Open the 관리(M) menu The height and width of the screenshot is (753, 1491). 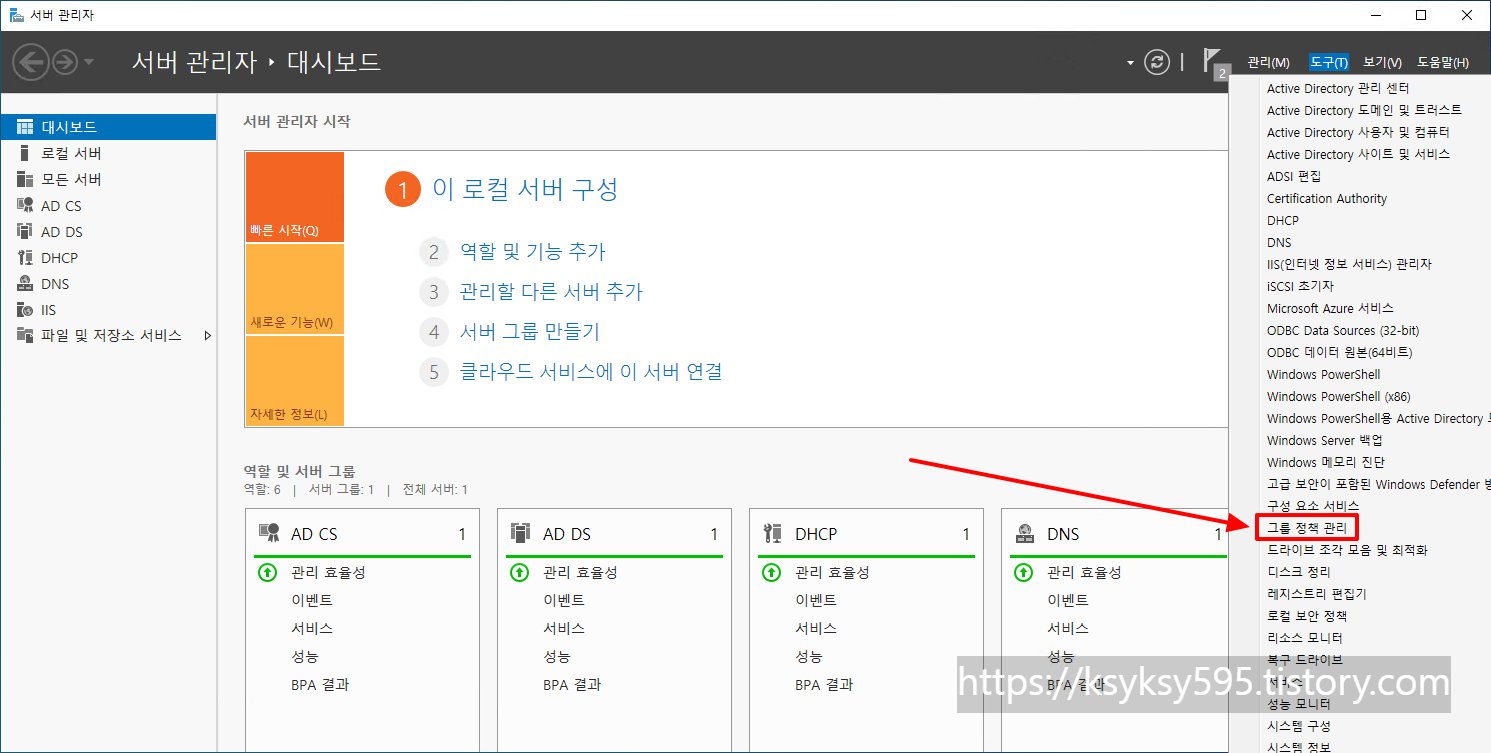tap(1268, 62)
